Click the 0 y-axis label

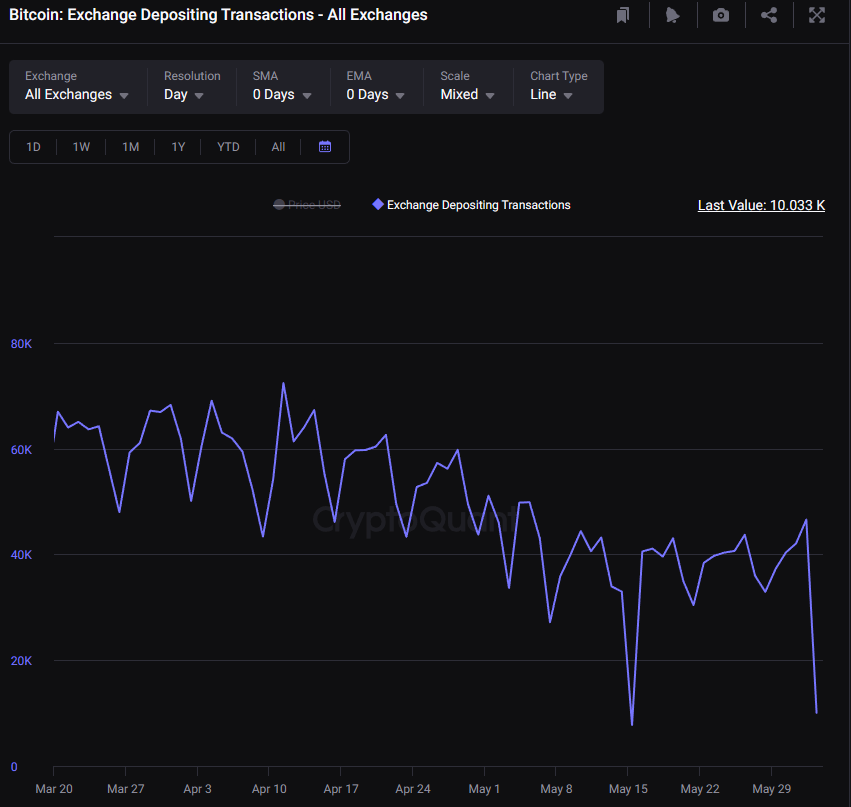(14, 767)
